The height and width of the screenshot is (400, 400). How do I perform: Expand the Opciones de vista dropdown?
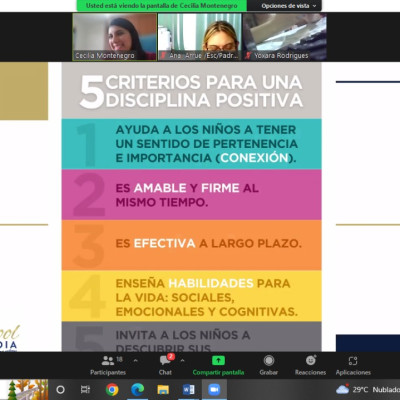point(289,6)
